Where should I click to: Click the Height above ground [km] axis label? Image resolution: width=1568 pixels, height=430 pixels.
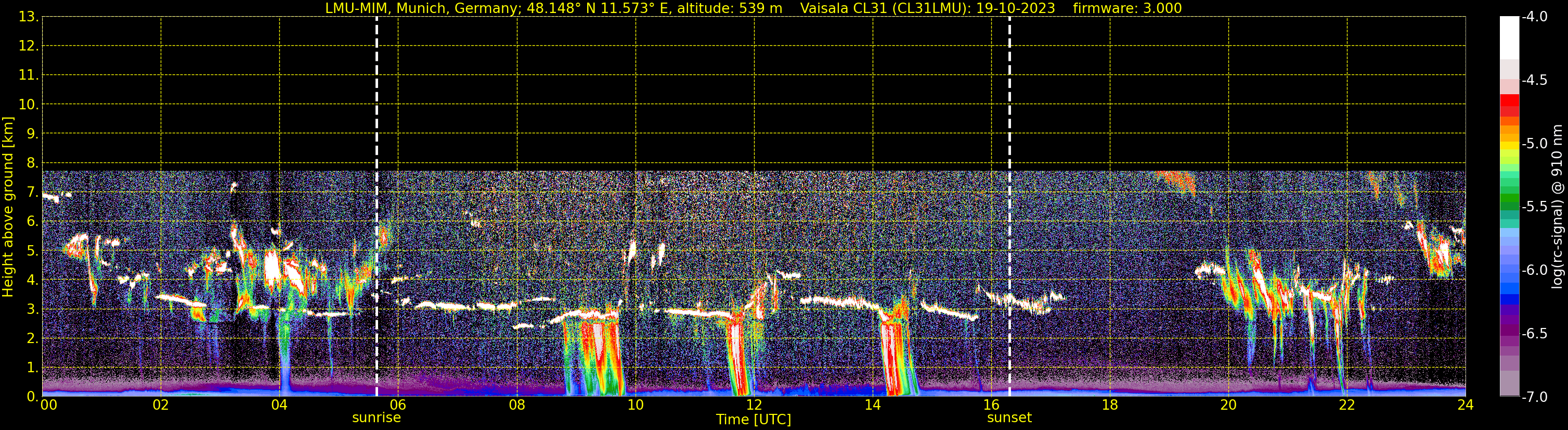tap(8, 207)
